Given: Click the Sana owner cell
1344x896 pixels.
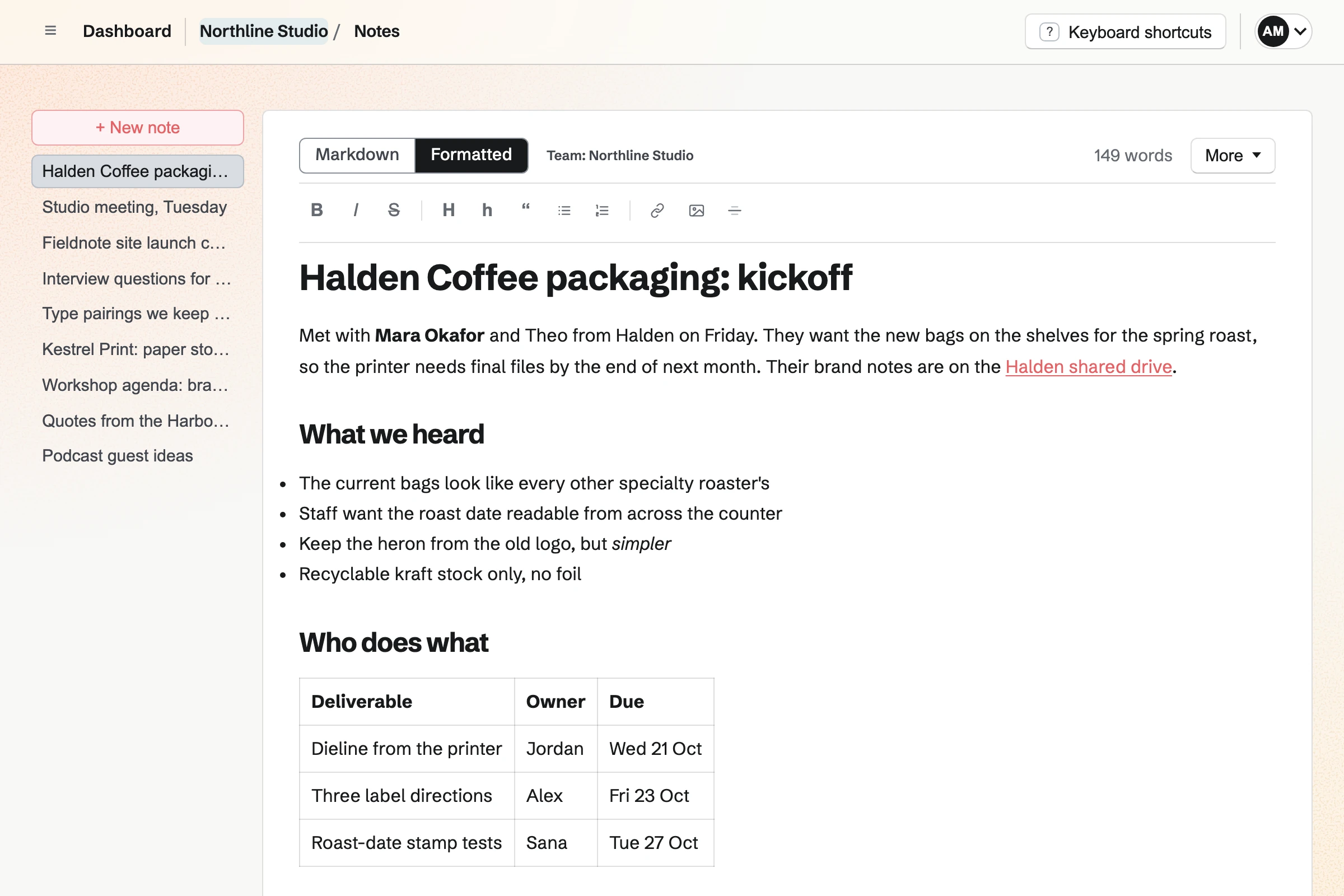Looking at the screenshot, I should tap(556, 843).
